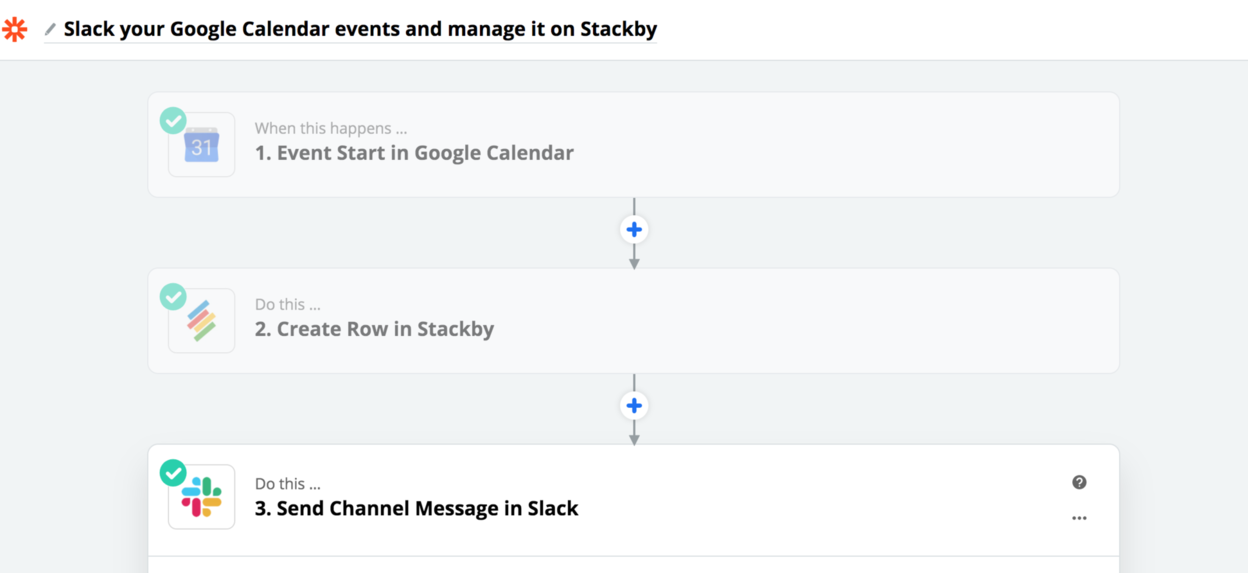Click 'Do this ...' label on the Slack step

tap(287, 484)
